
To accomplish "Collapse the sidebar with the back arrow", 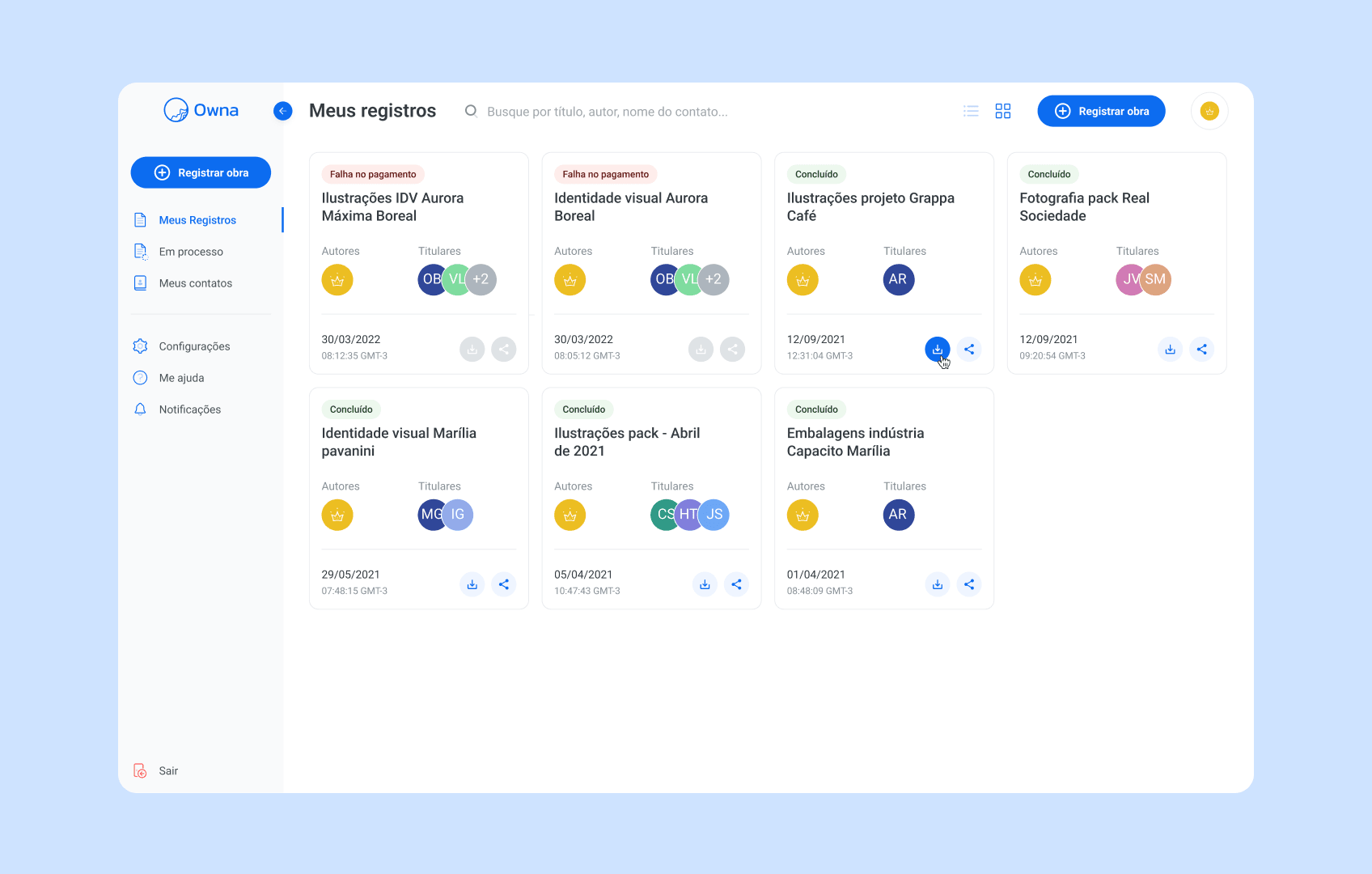I will [282, 111].
